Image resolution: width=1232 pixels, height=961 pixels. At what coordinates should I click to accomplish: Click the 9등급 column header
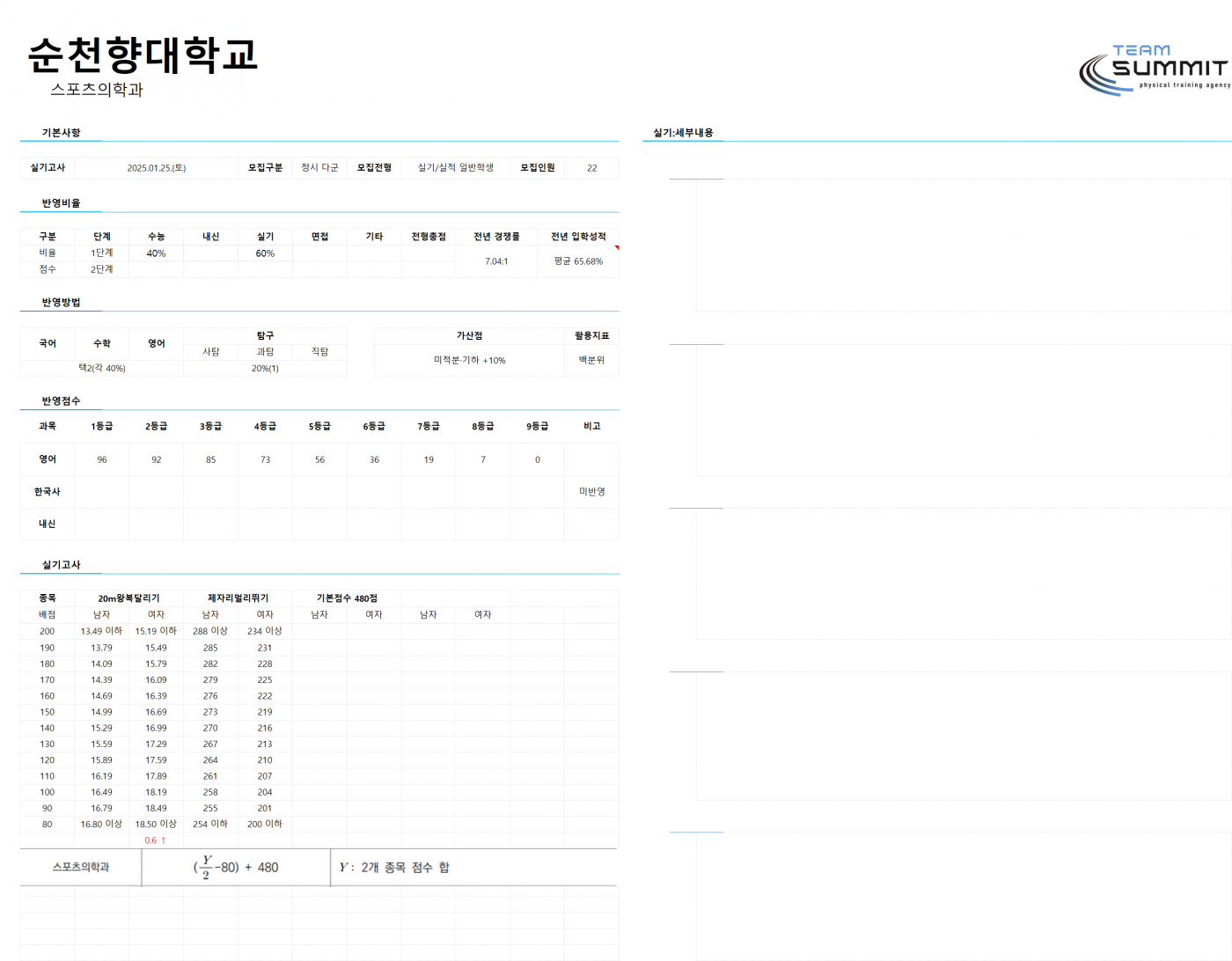click(537, 426)
